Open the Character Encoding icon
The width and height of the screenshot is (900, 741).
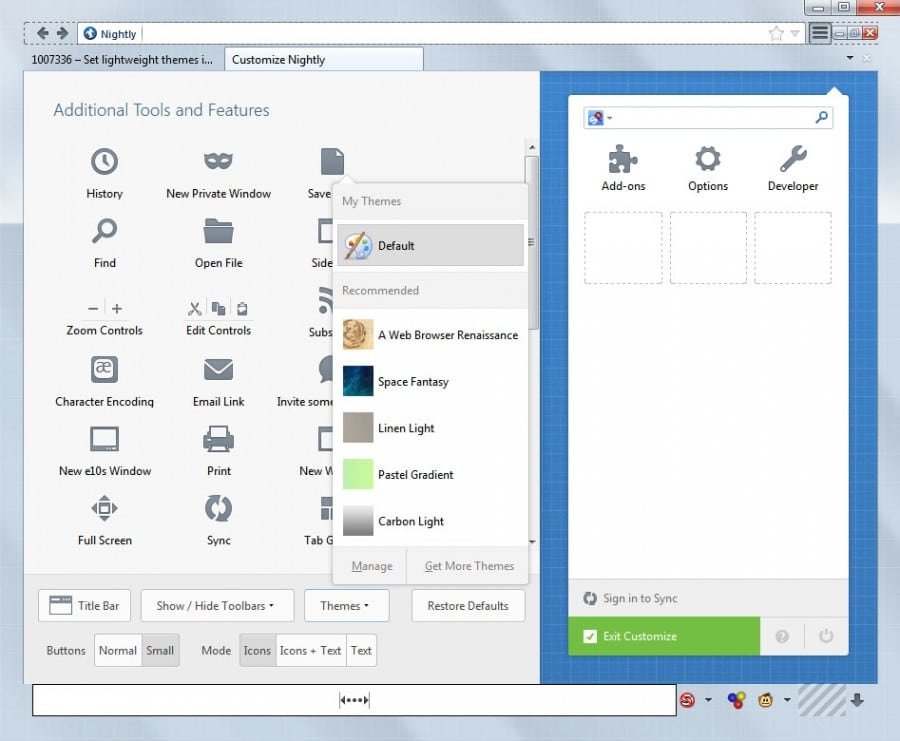(x=104, y=369)
